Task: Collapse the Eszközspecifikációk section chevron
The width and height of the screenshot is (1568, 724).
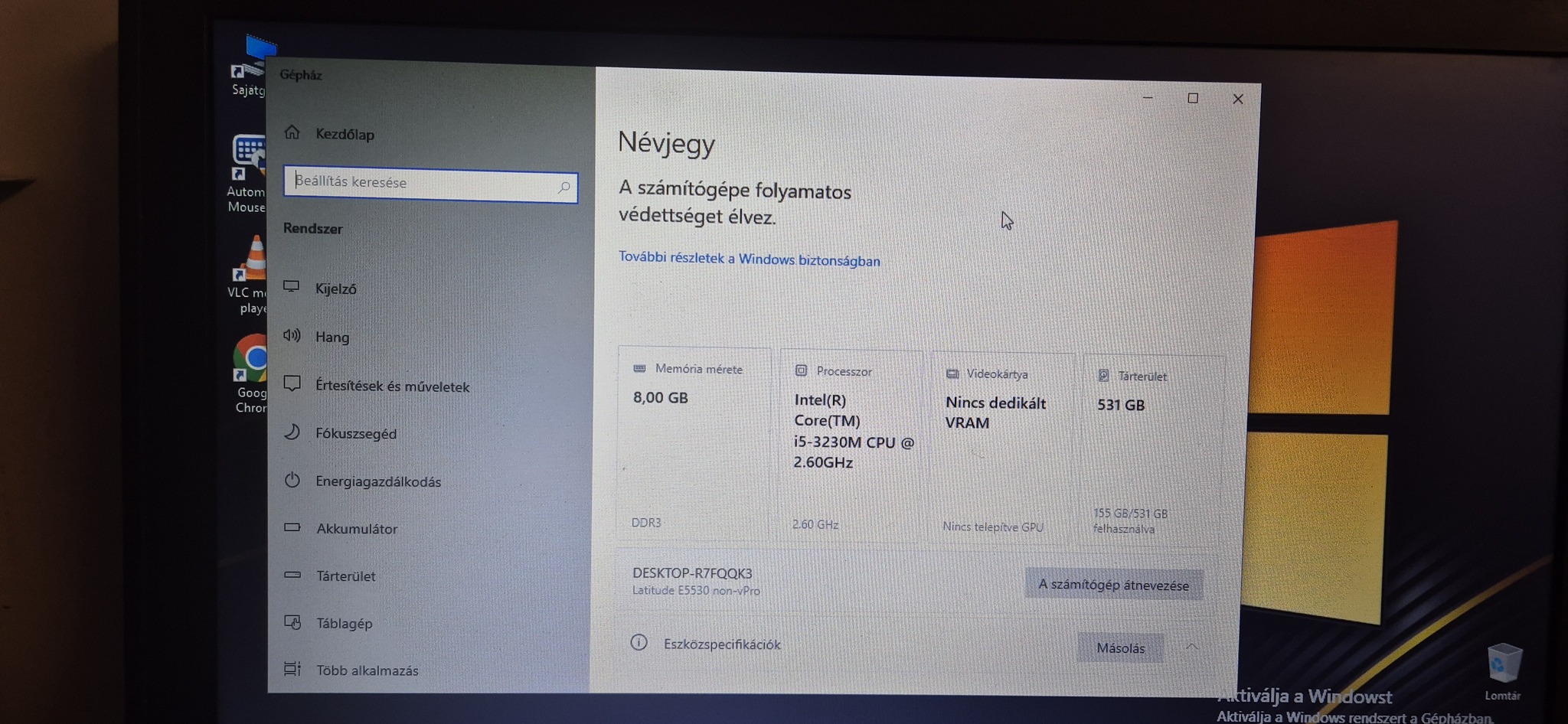Action: (x=1191, y=647)
